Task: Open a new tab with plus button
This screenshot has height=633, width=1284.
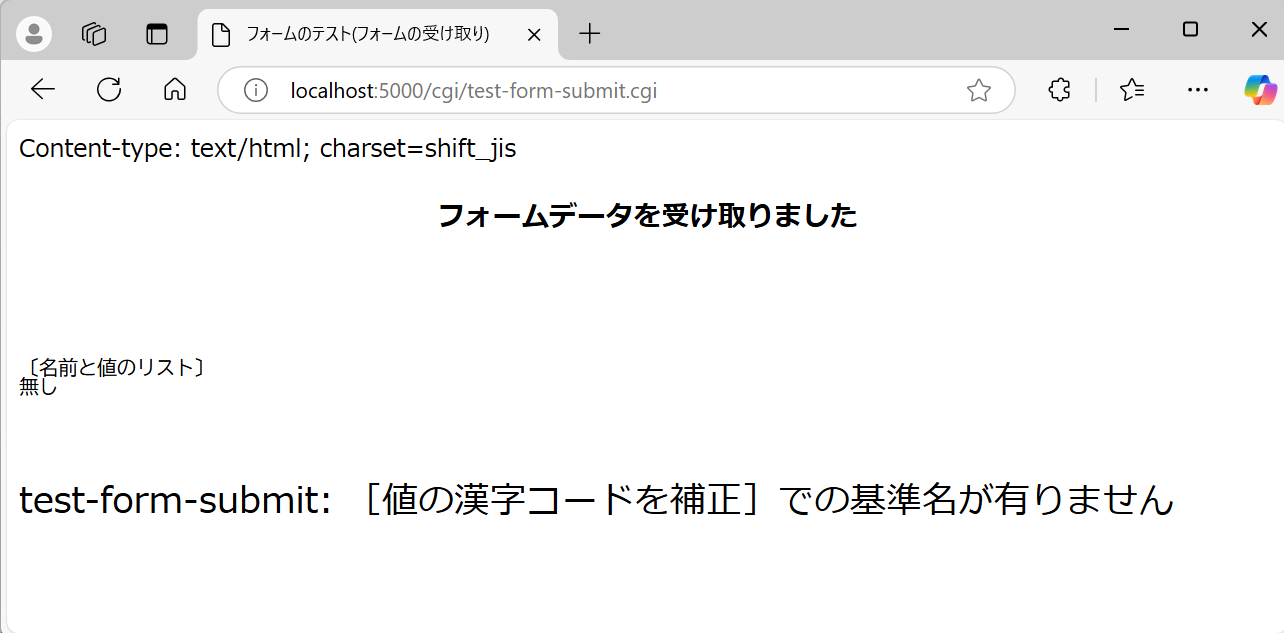Action: 590,34
